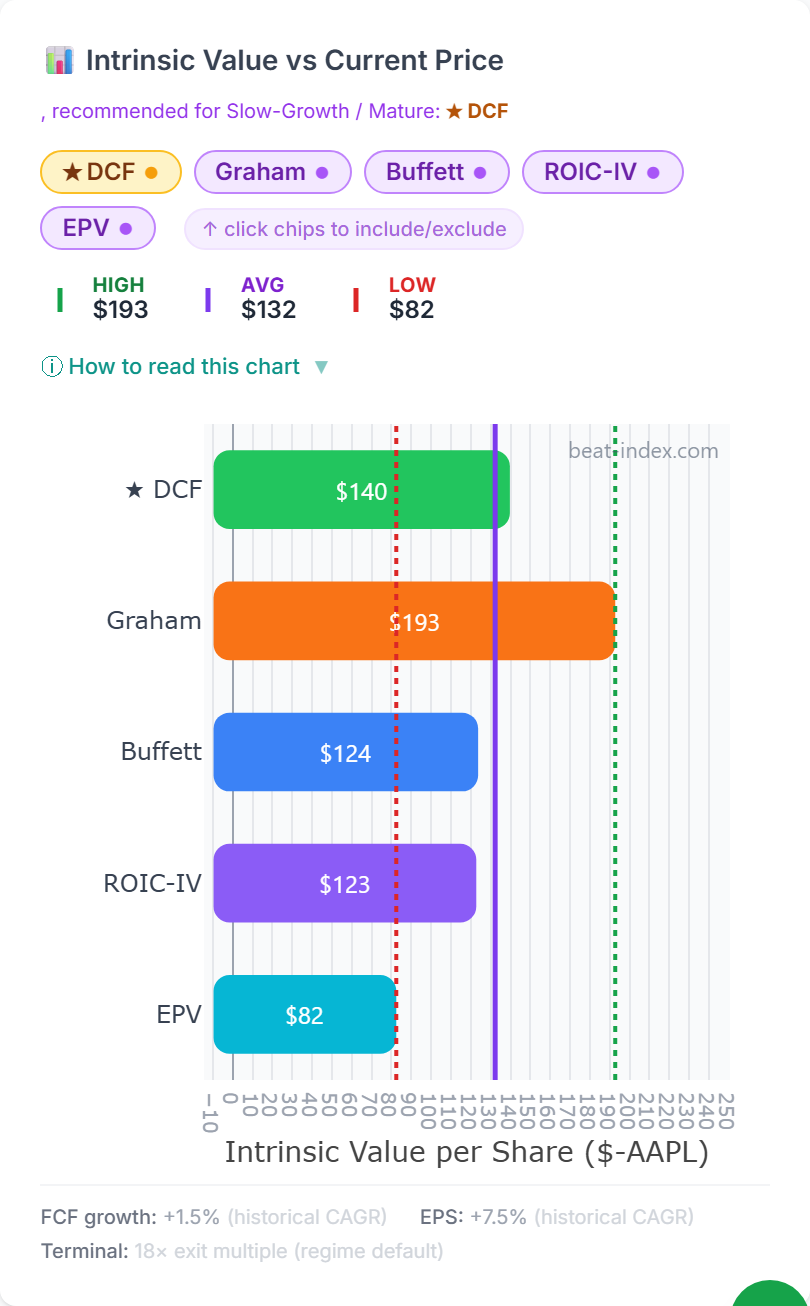Click the recommended DCF label in subtitle
810x1306 pixels.
pyautogui.click(x=477, y=111)
